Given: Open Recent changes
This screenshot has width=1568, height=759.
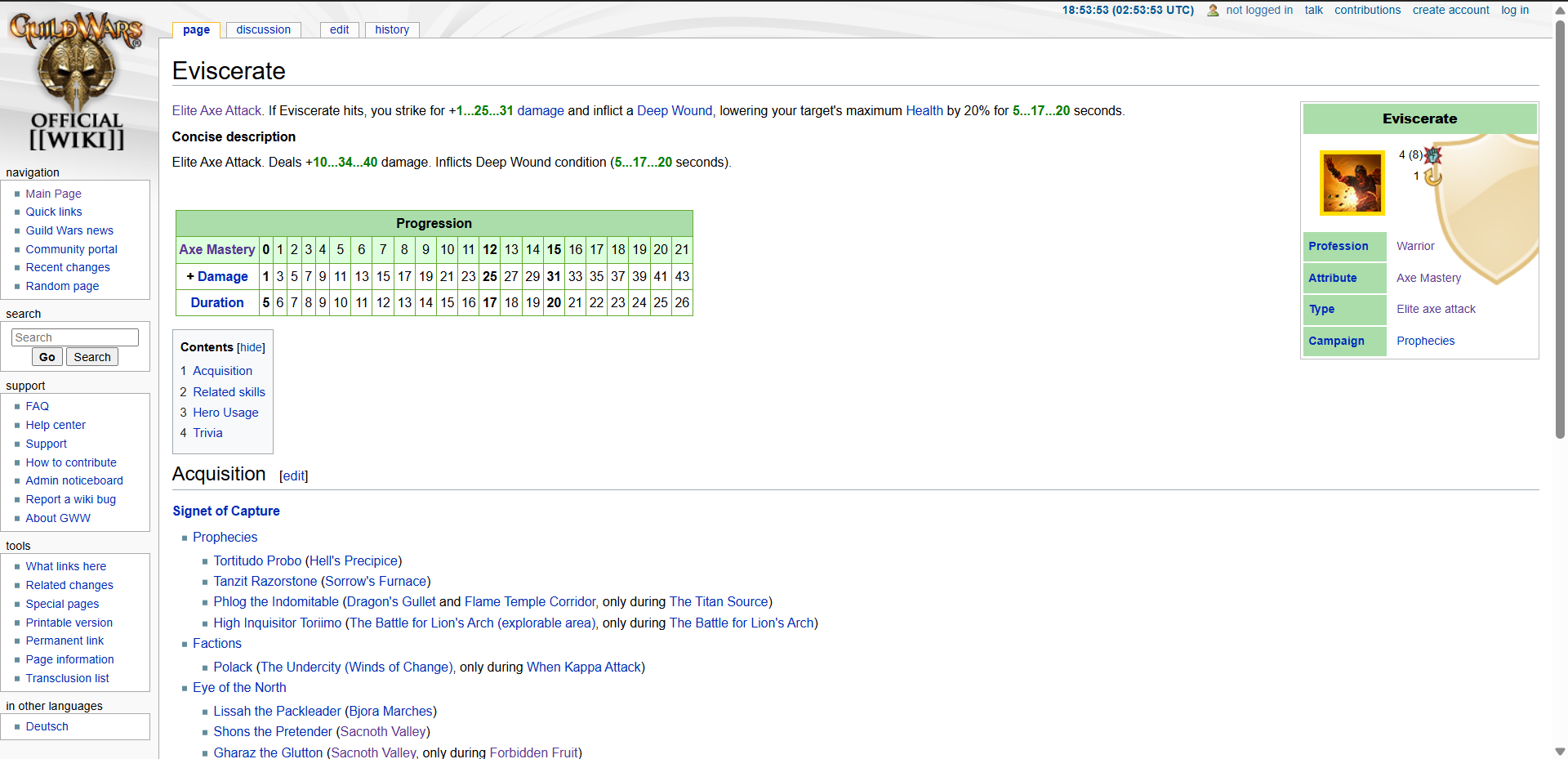Looking at the screenshot, I should coord(68,267).
